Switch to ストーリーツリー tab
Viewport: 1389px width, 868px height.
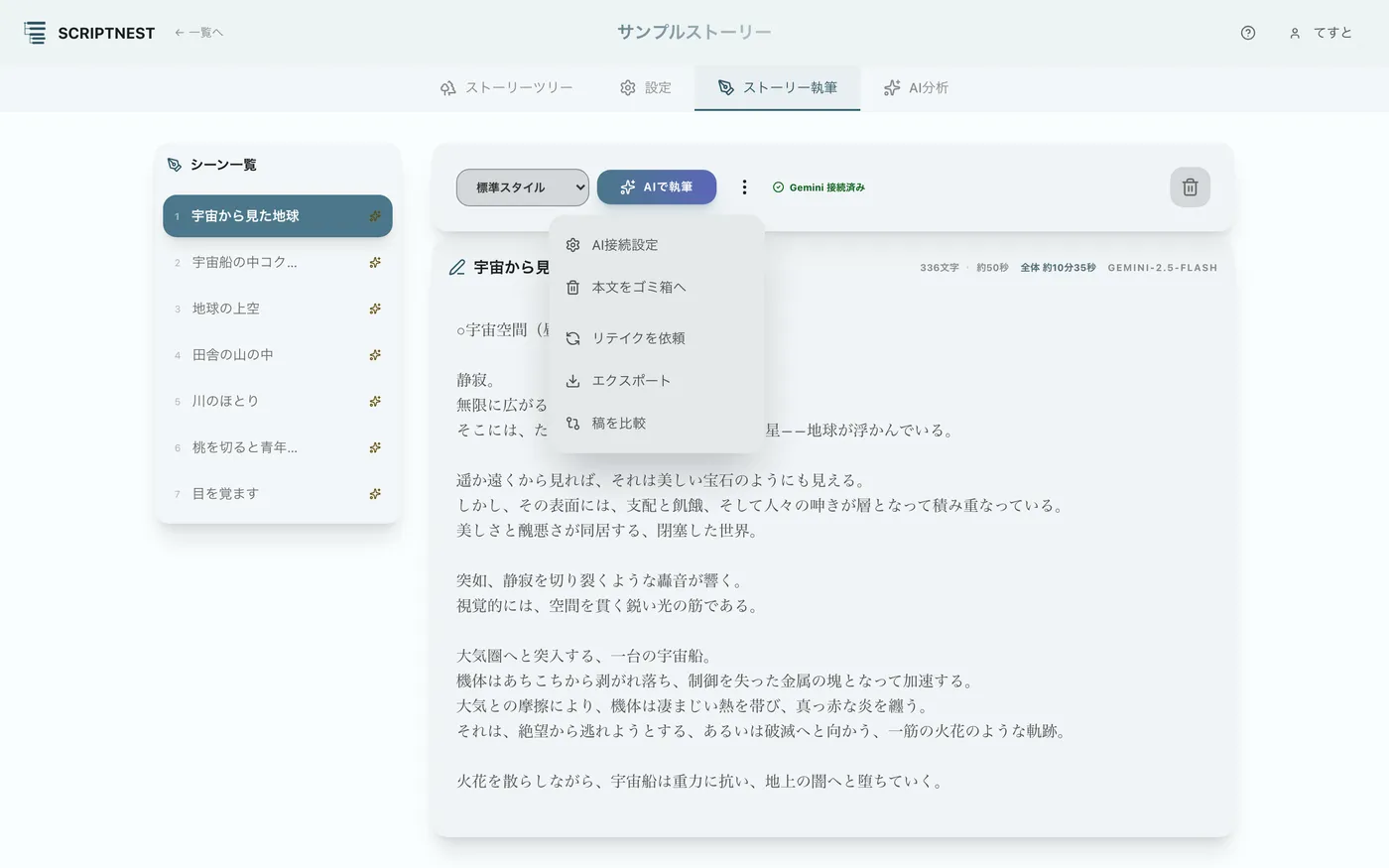point(506,87)
